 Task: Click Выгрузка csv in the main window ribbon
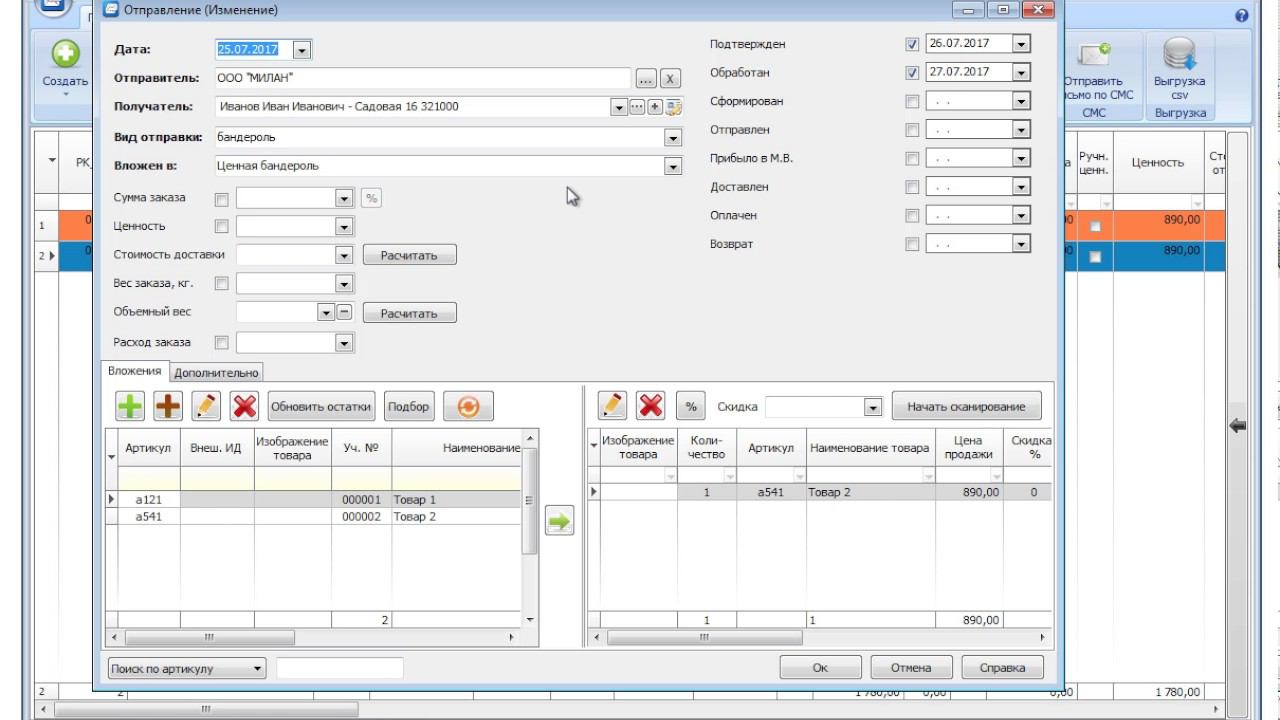1180,66
